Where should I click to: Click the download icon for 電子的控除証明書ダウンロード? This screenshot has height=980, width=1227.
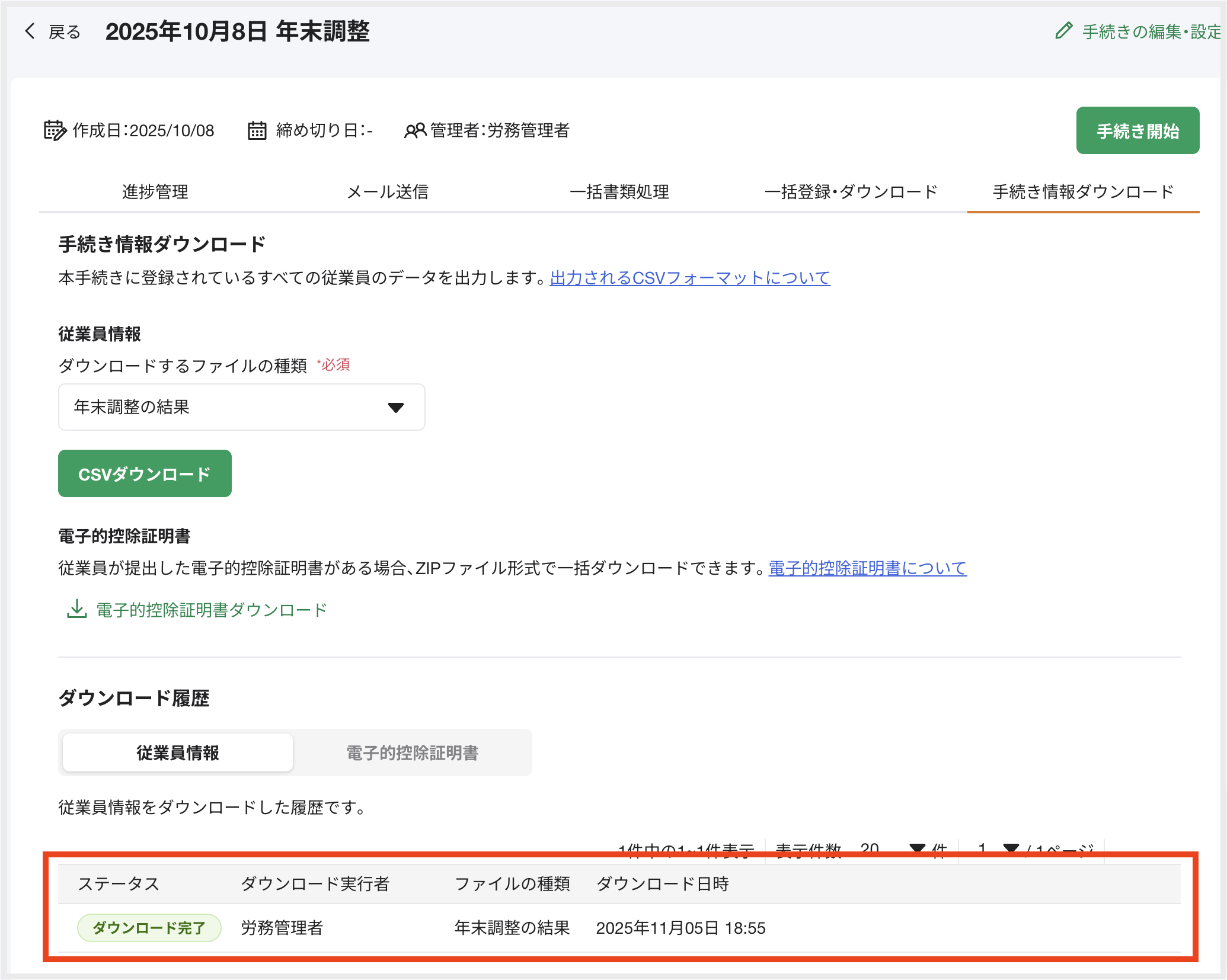[76, 610]
